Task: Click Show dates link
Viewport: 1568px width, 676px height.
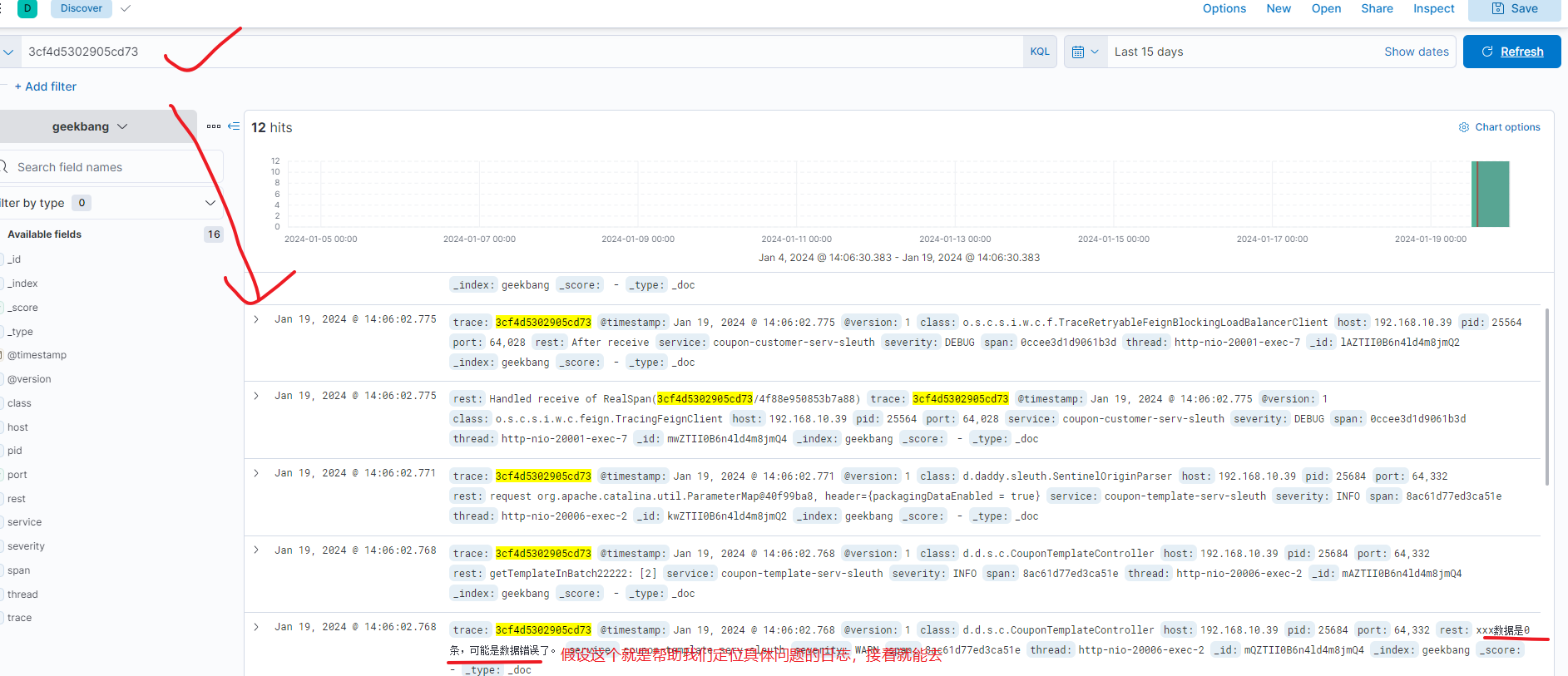Action: tap(1416, 52)
